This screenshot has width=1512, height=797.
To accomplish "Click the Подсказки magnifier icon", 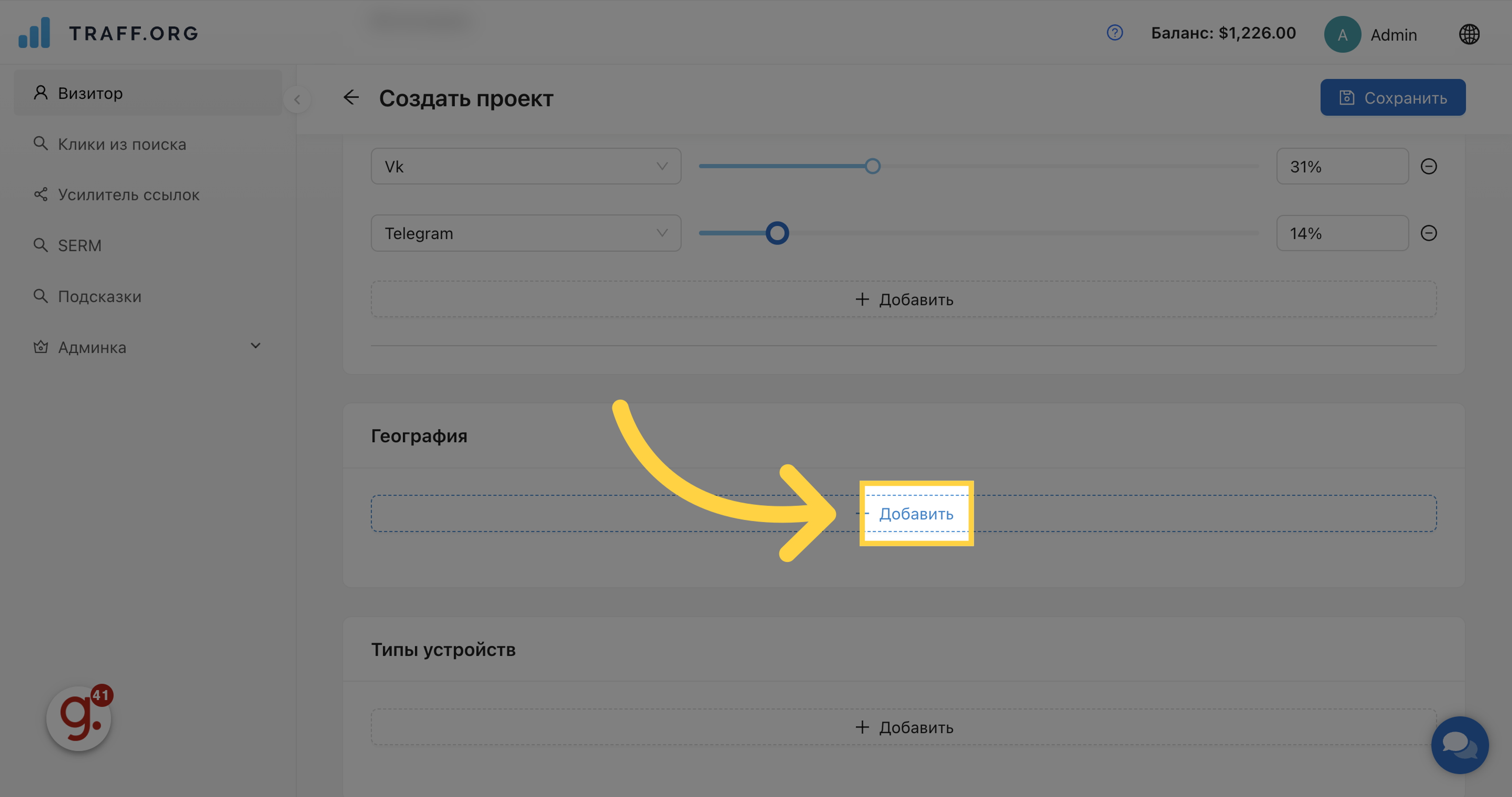I will click(x=41, y=296).
